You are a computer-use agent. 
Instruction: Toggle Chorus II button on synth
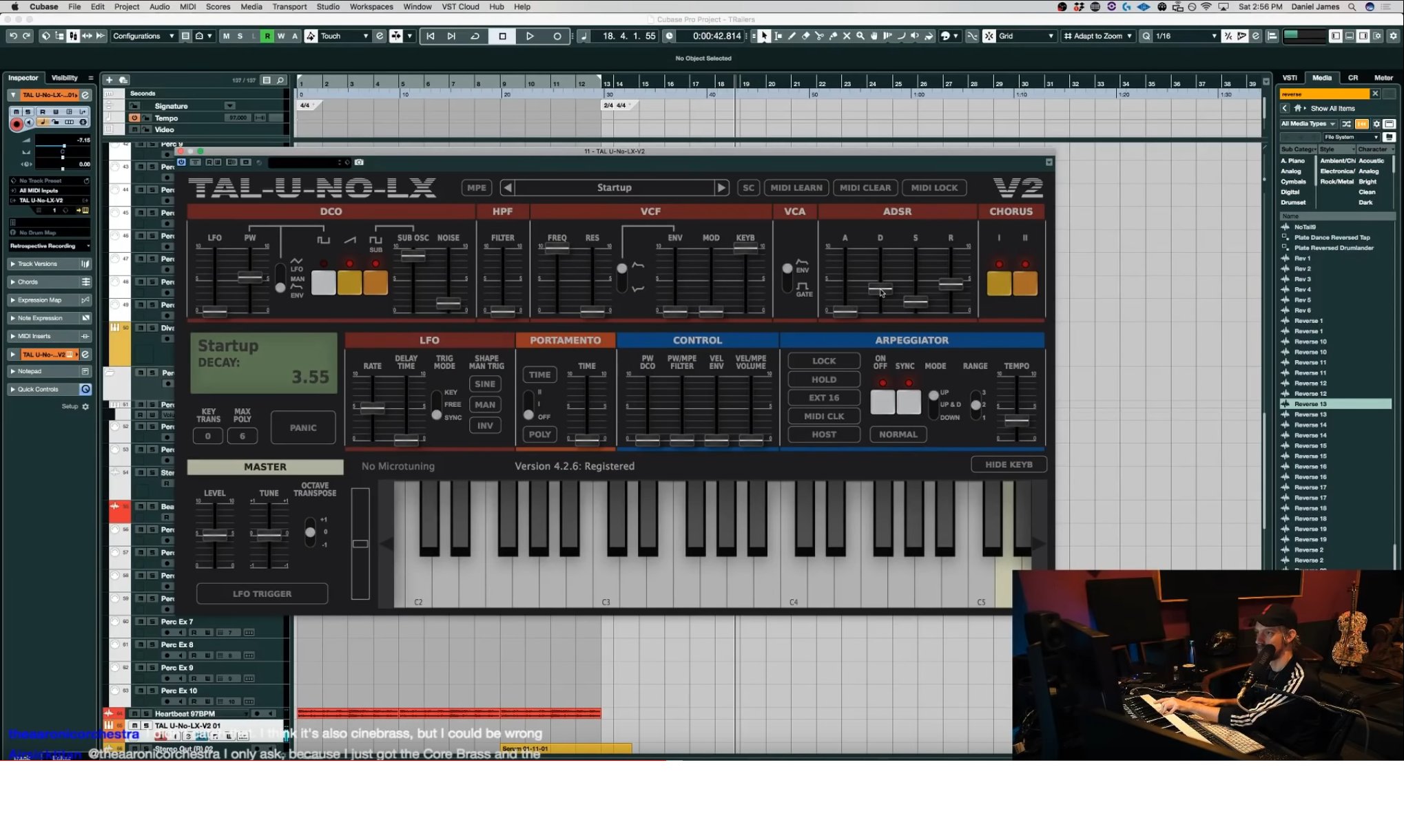tap(1025, 283)
